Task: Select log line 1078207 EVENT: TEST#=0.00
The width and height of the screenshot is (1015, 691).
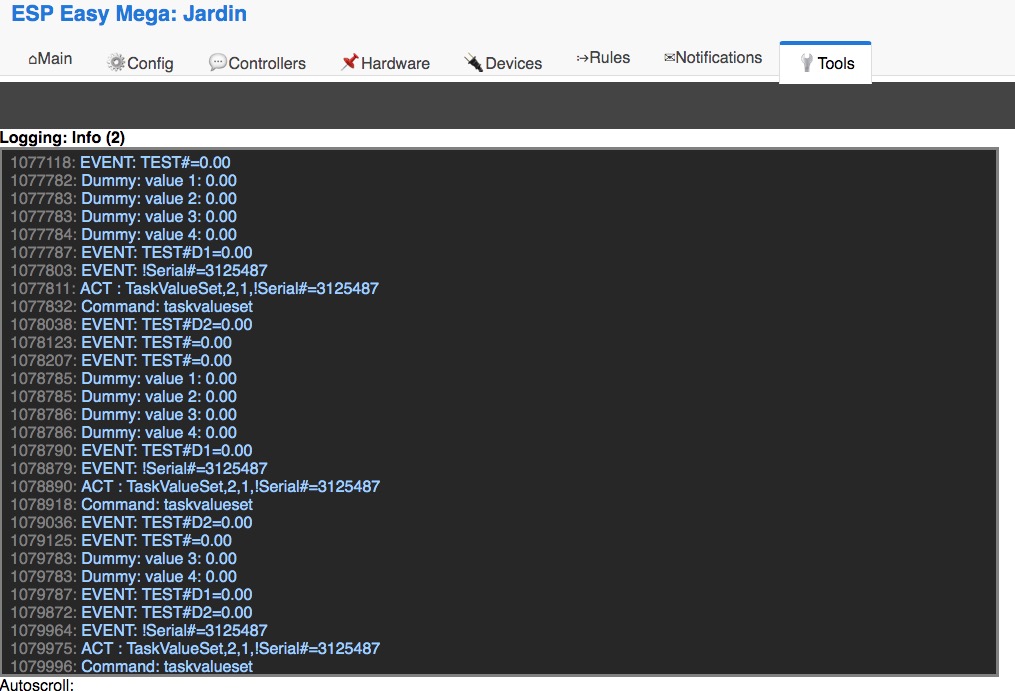Action: click(121, 361)
